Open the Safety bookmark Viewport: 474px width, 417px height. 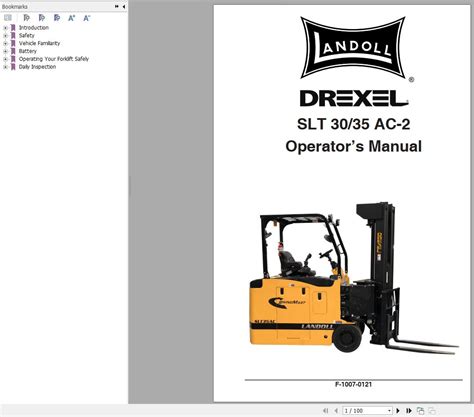(x=27, y=35)
